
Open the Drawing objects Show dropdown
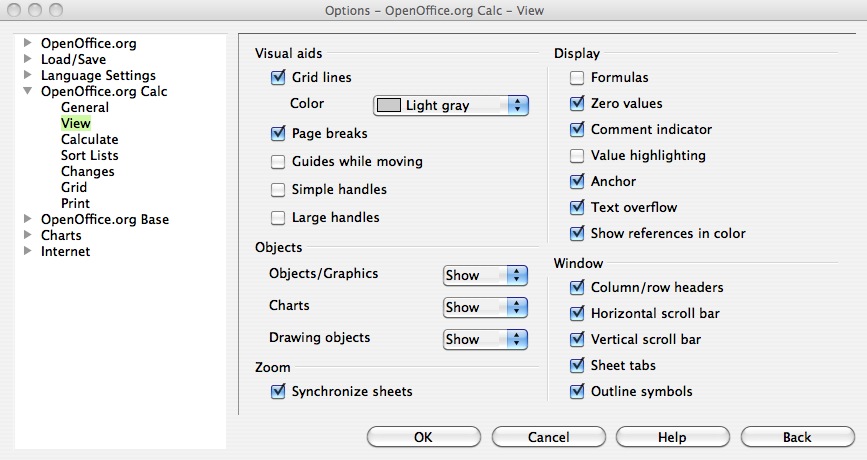pos(485,339)
